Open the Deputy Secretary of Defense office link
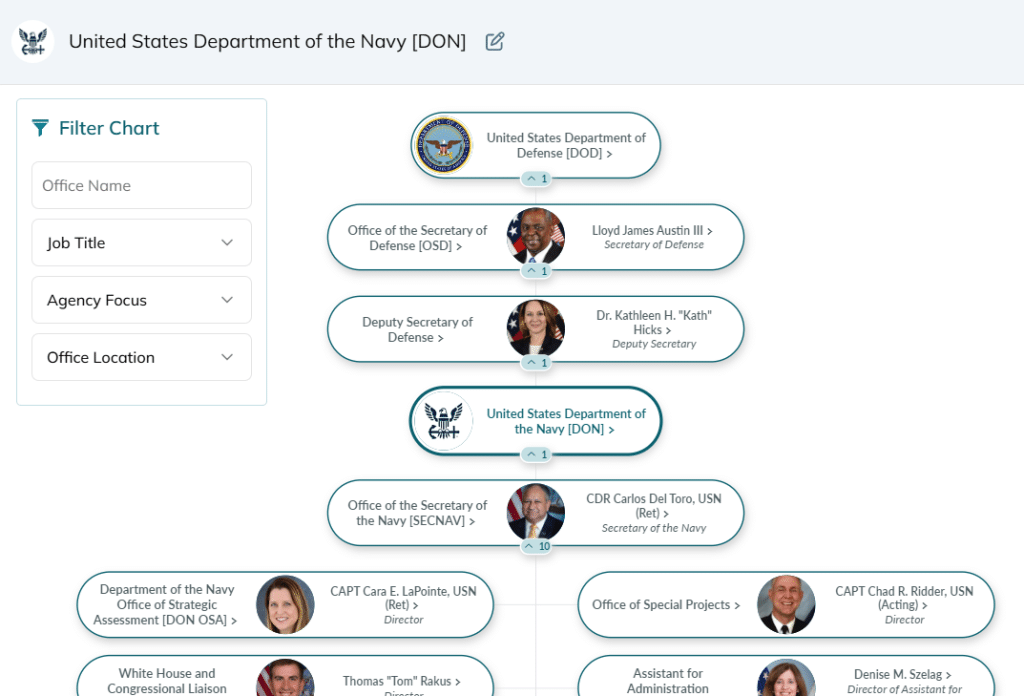Screen dimensions: 1024x696 (x=419, y=329)
